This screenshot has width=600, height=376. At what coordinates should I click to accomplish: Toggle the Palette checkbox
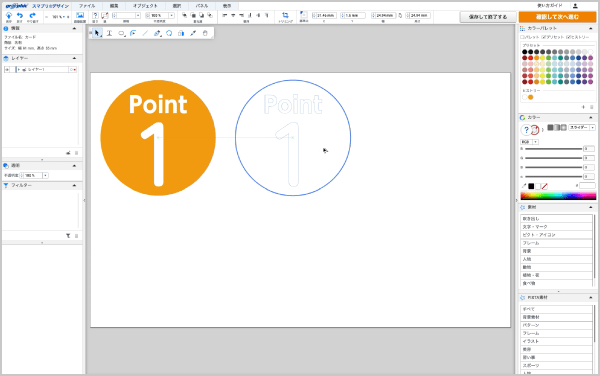pyautogui.click(x=522, y=37)
